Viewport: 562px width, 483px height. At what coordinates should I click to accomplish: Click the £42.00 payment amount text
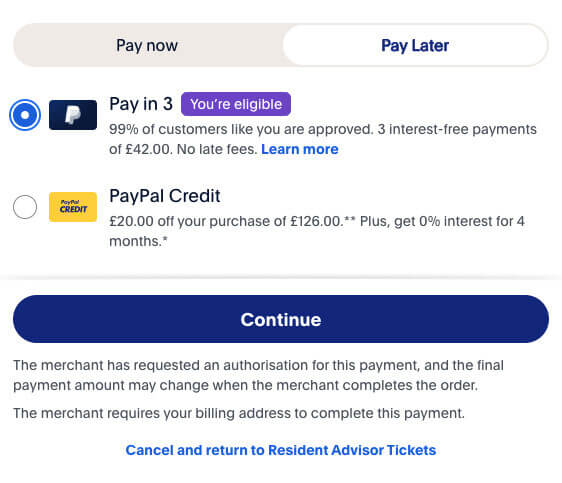[149, 149]
